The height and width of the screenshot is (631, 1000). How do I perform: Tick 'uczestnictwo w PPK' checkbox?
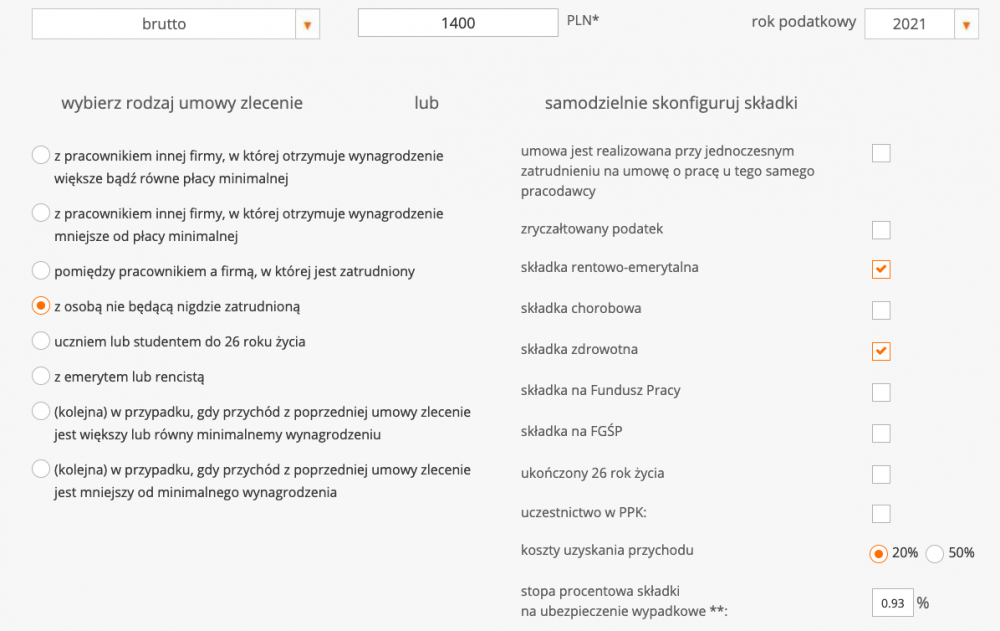(x=881, y=514)
